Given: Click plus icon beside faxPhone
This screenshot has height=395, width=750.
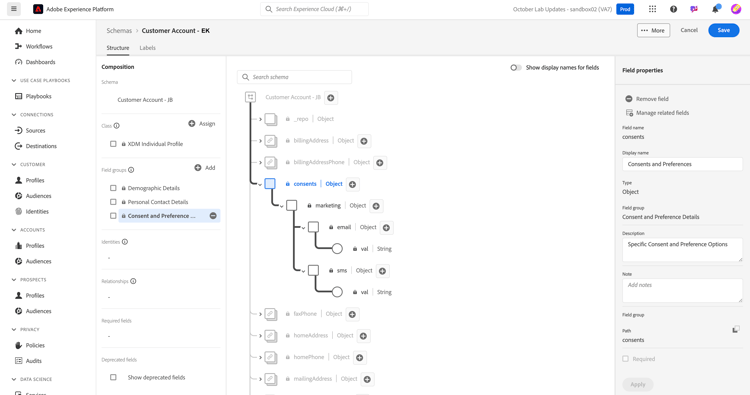Looking at the screenshot, I should (x=352, y=314).
